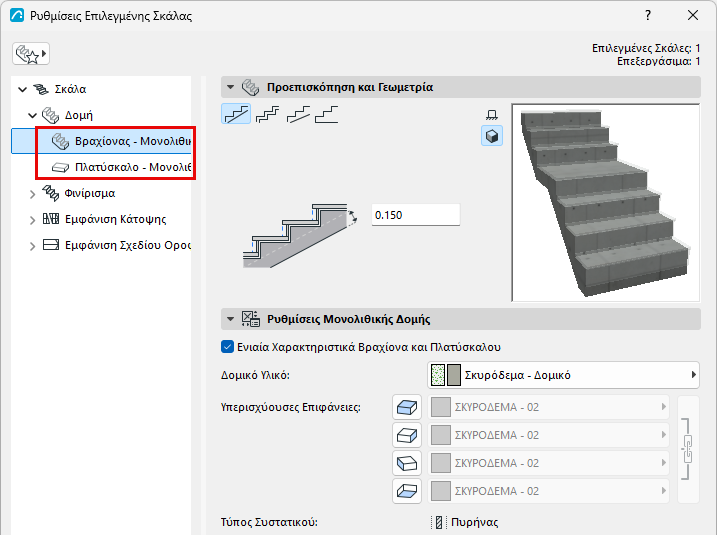
Task: Collapse Ρυθμίσεις Μονολιθικής Δομής panel
Action: coord(230,319)
